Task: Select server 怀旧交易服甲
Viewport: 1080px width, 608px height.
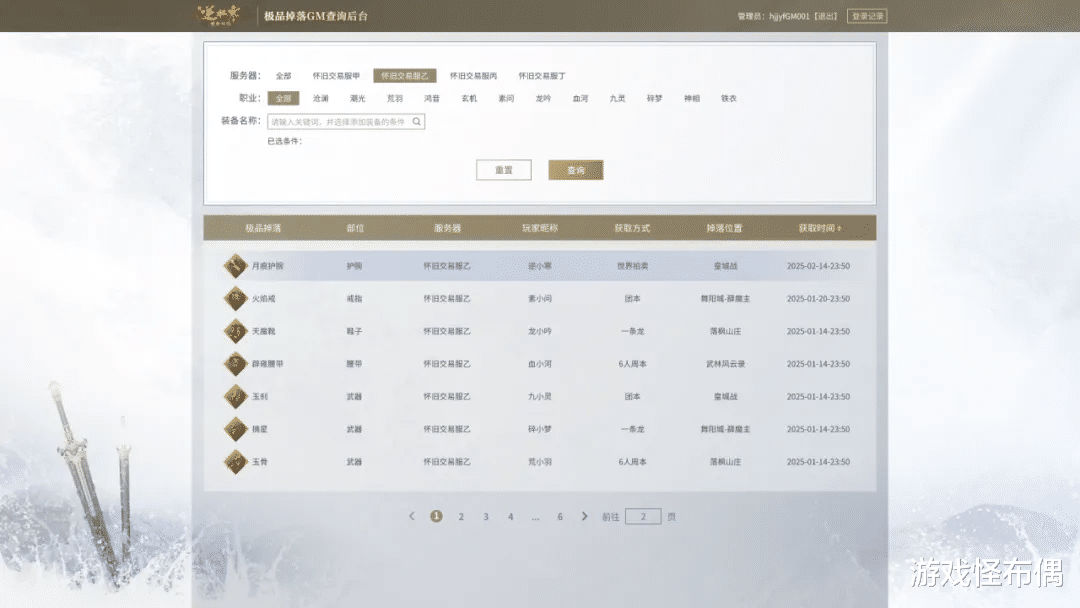Action: 336,76
